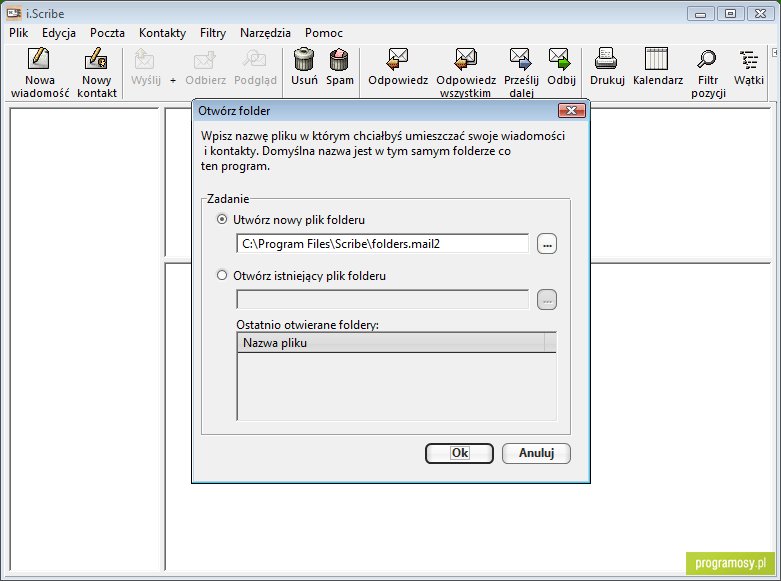This screenshot has height=581, width=781.
Task: Click the plus between Wyślij and Odbierz
Action: (173, 80)
